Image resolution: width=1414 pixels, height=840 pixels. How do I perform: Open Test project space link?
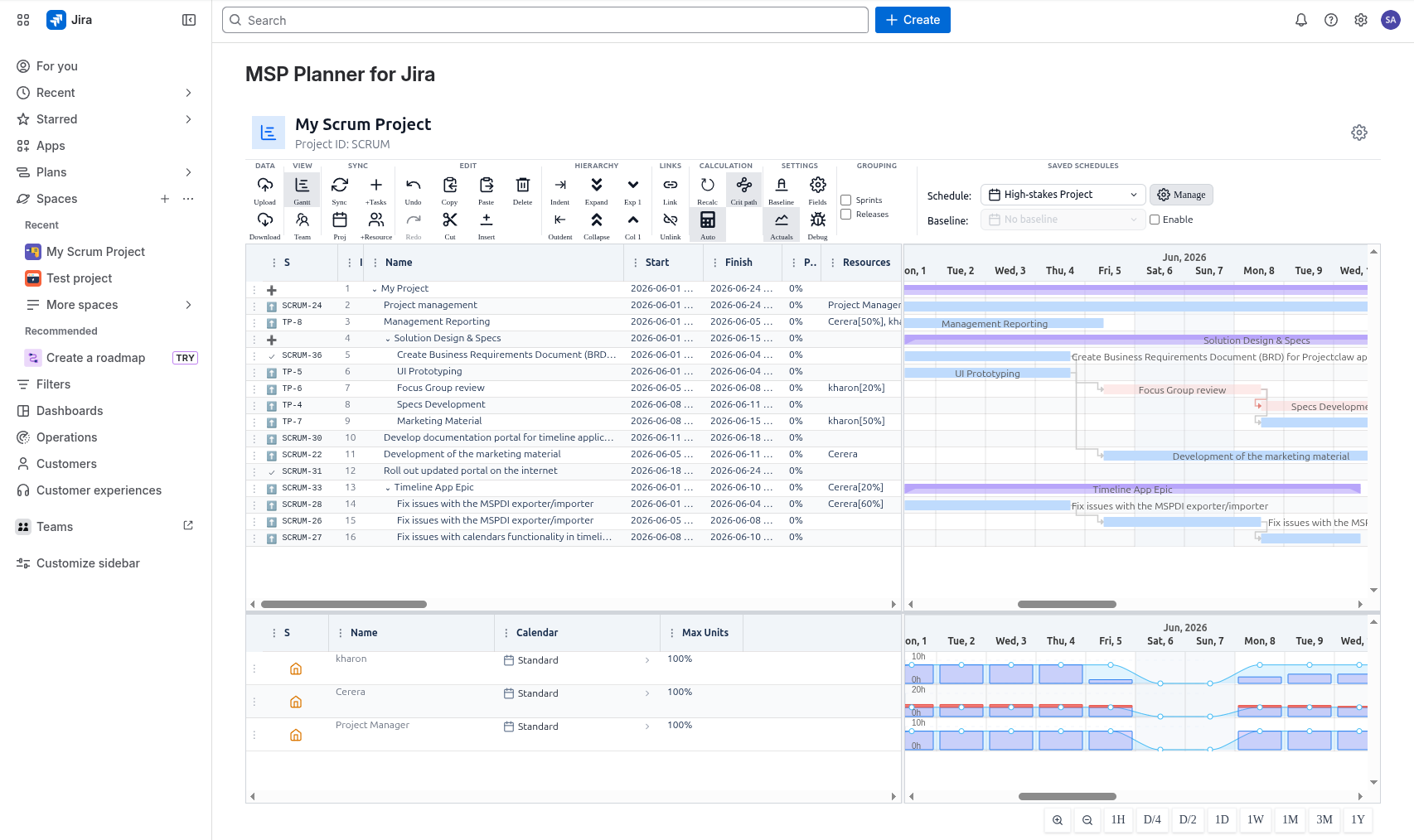point(79,278)
